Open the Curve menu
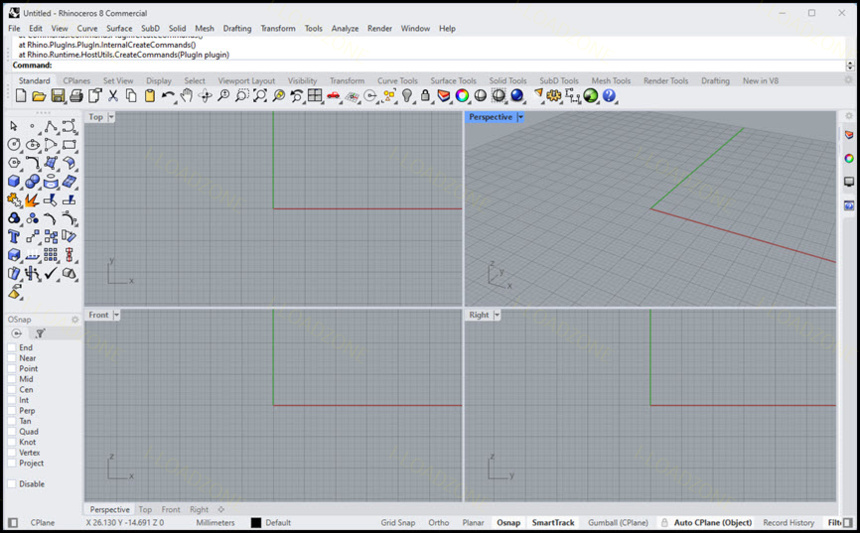This screenshot has width=860, height=533. pos(87,29)
